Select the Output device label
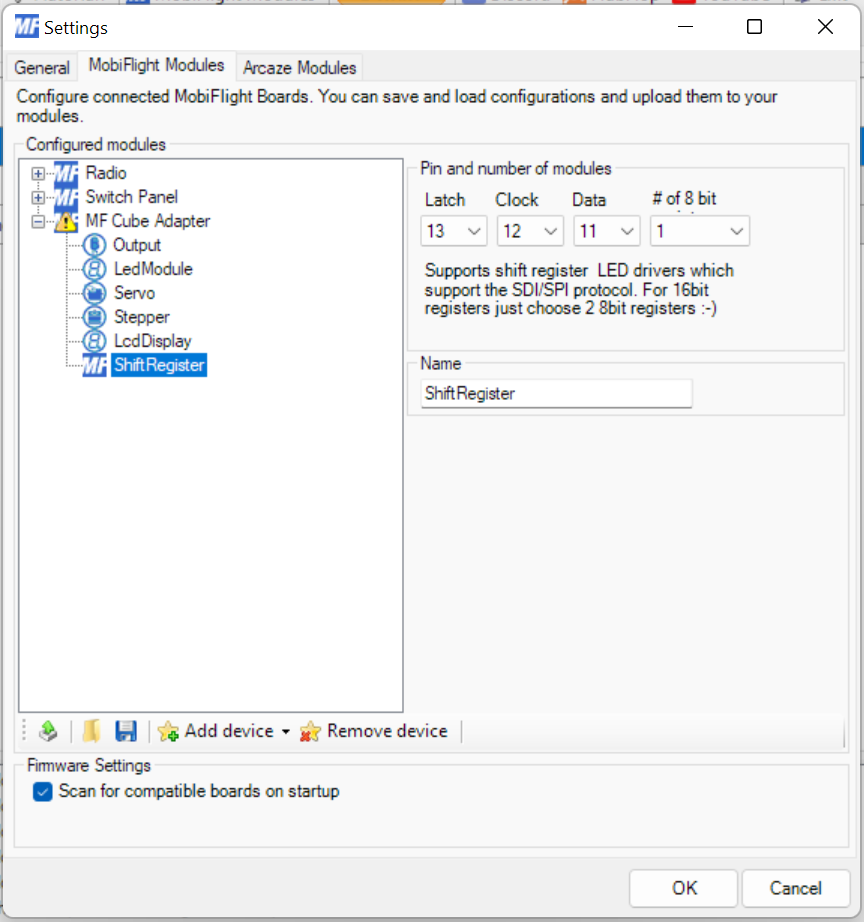This screenshot has width=864, height=922. click(137, 245)
